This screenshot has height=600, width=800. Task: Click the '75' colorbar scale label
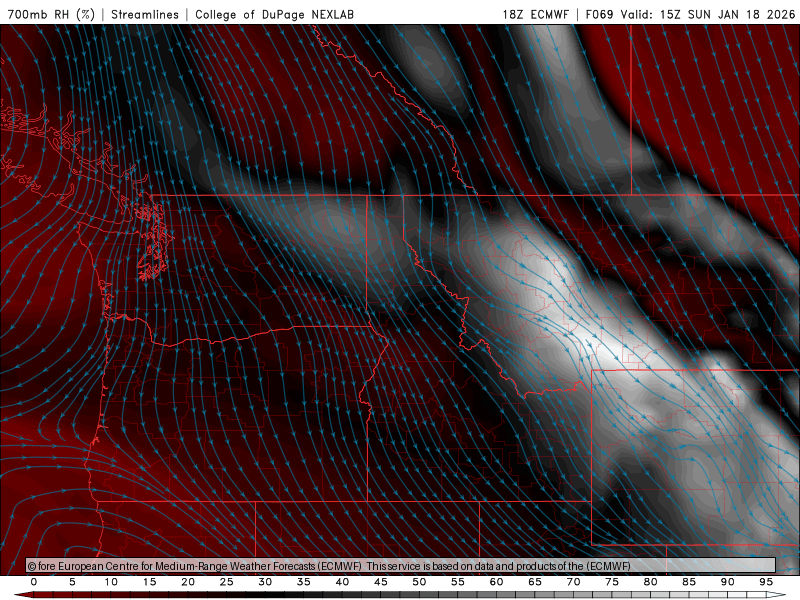coord(612,582)
